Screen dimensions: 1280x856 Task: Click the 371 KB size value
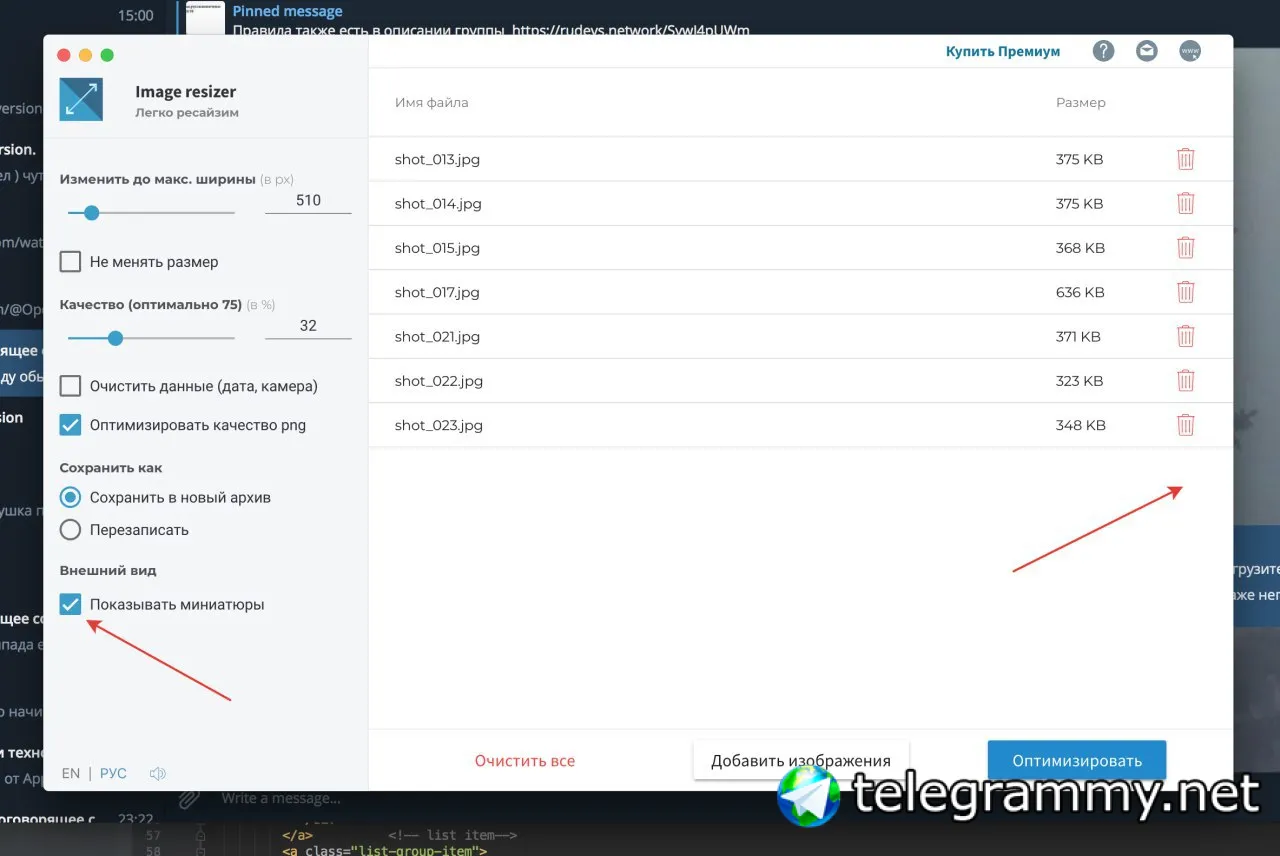1078,337
